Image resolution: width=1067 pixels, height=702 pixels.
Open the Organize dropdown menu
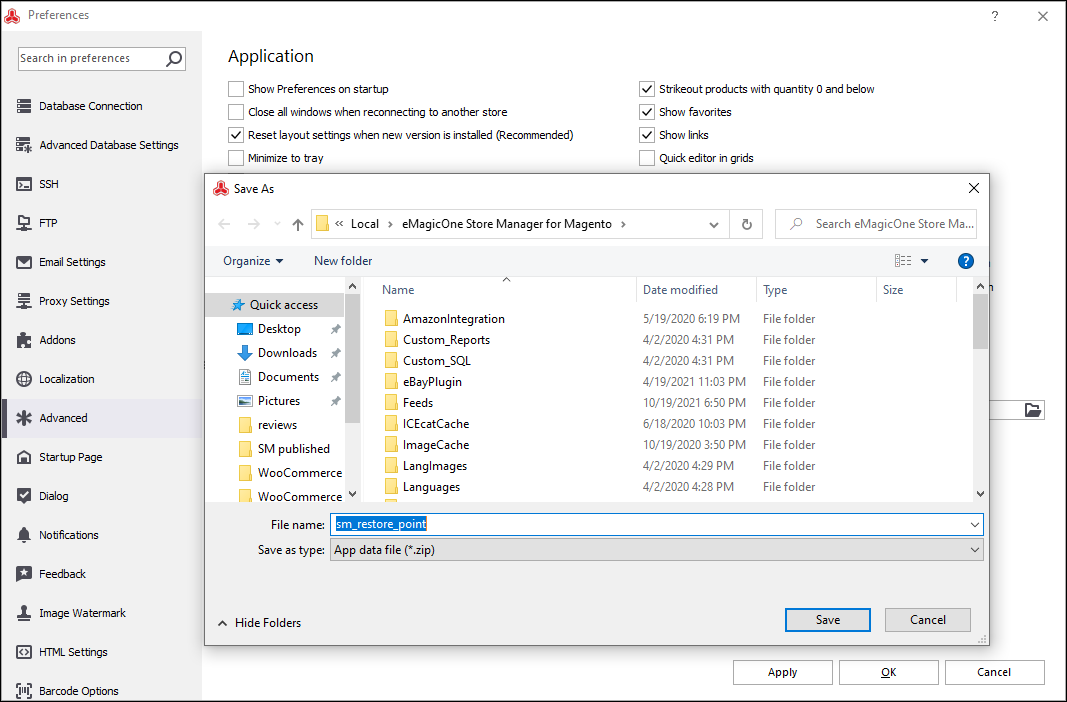coord(253,261)
